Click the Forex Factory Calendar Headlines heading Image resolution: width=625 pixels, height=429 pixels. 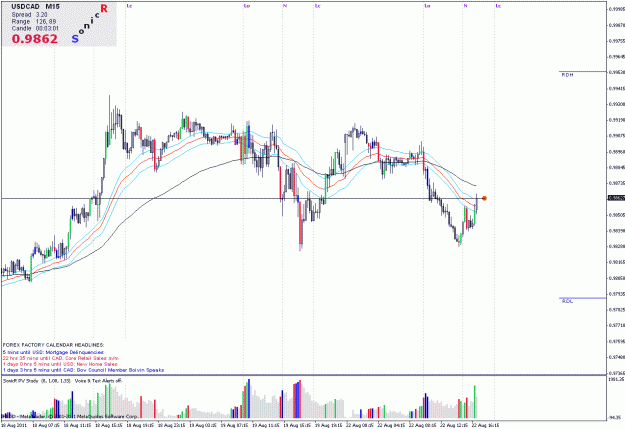coord(53,345)
